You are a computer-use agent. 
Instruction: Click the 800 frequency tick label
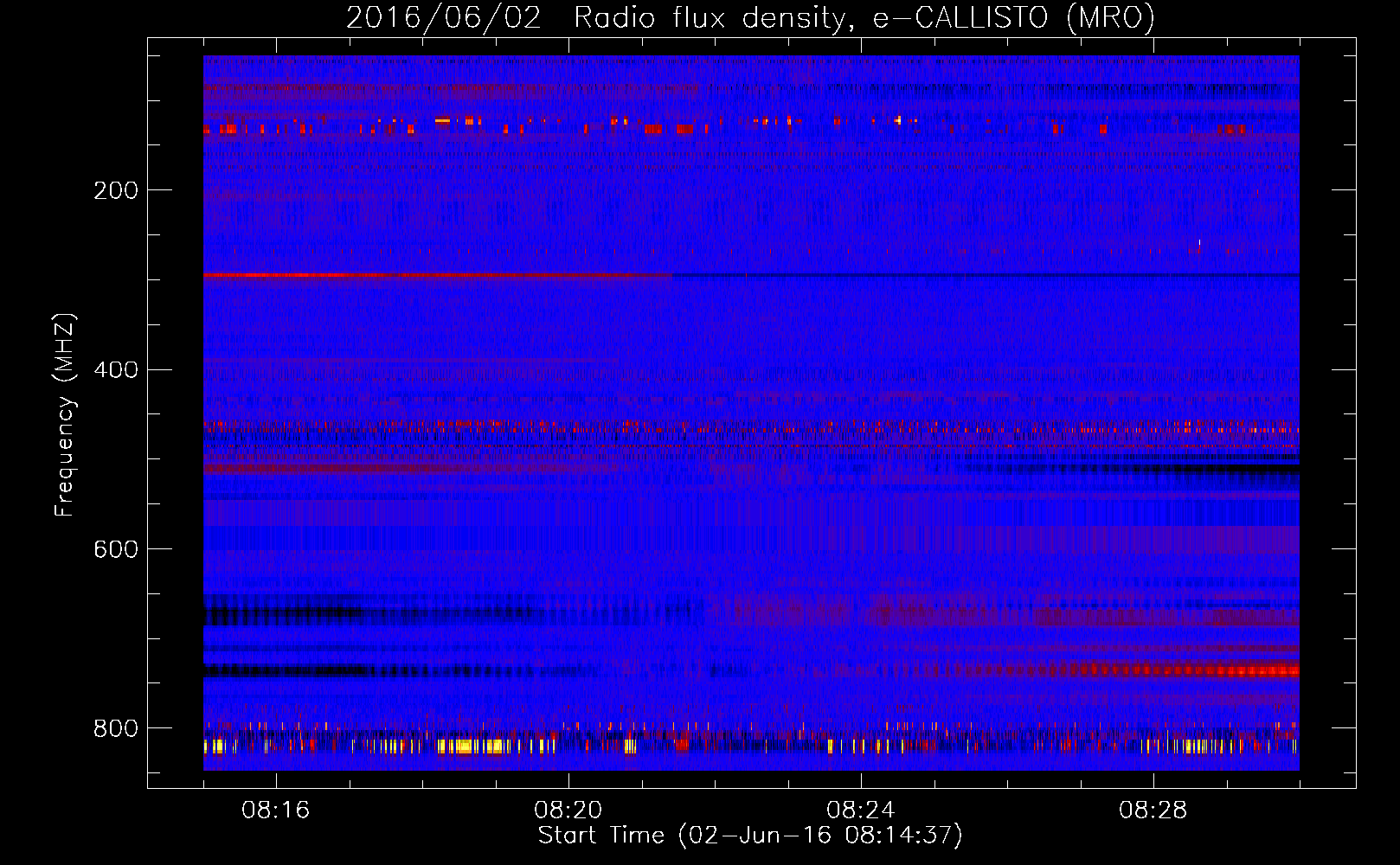pos(116,729)
